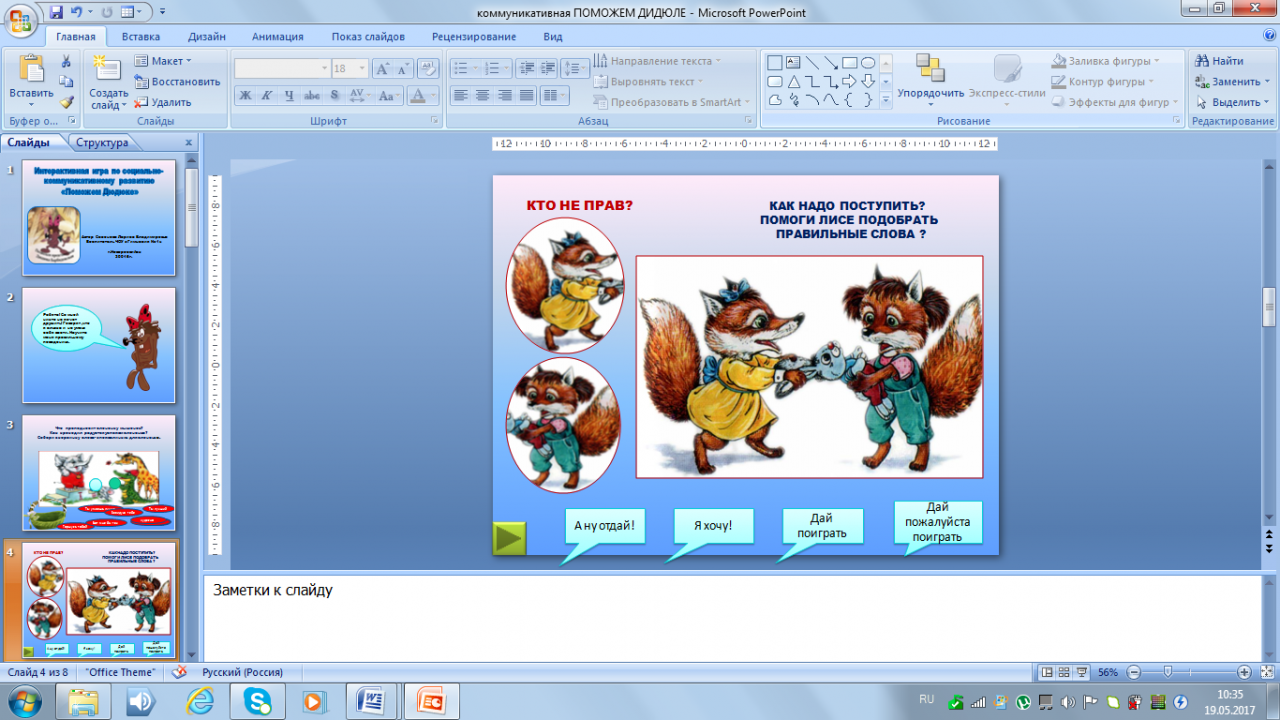
Task: Decrease font size with the small A icon
Action: click(x=404, y=69)
